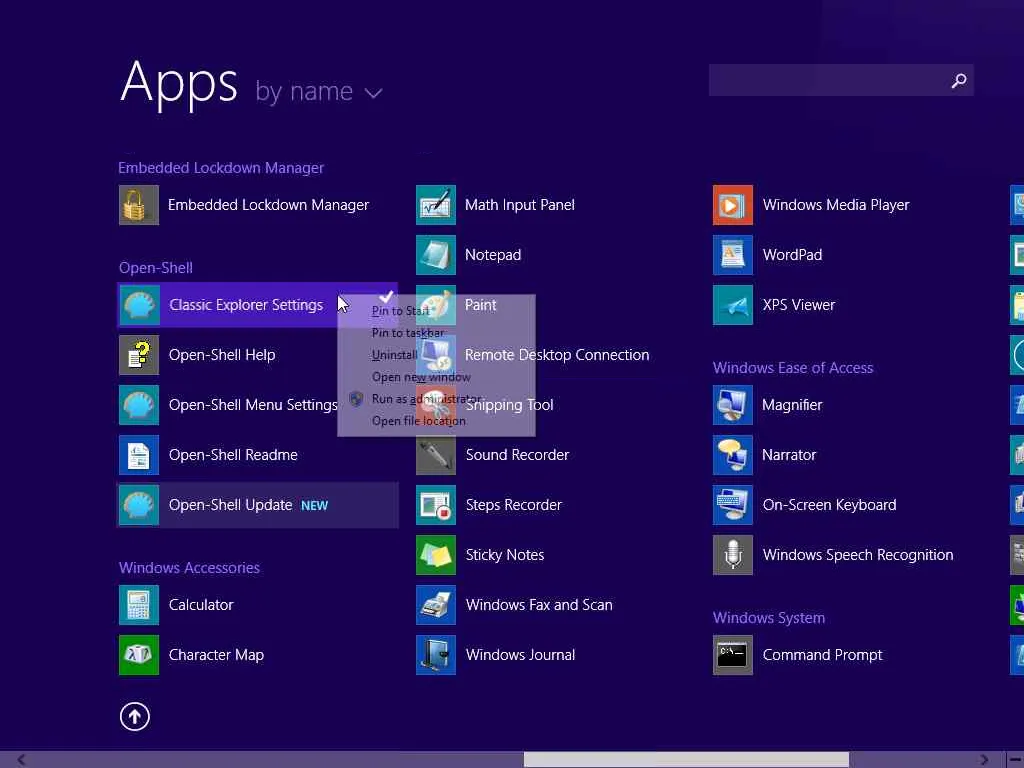This screenshot has width=1024, height=768.
Task: Open the Magnifier icon
Action: 733,405
